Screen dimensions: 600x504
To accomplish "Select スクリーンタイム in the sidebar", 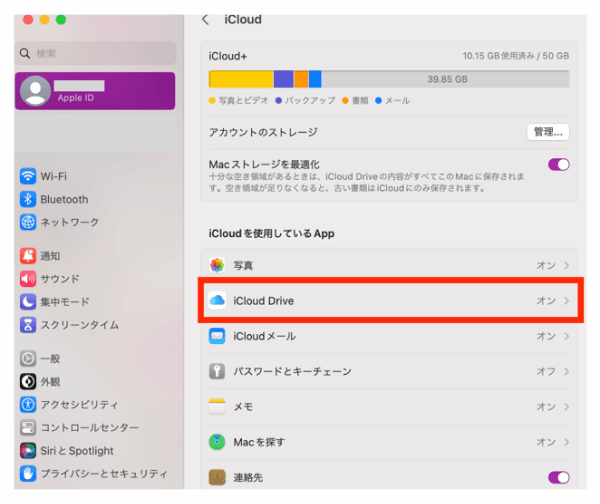I will [x=95, y=325].
